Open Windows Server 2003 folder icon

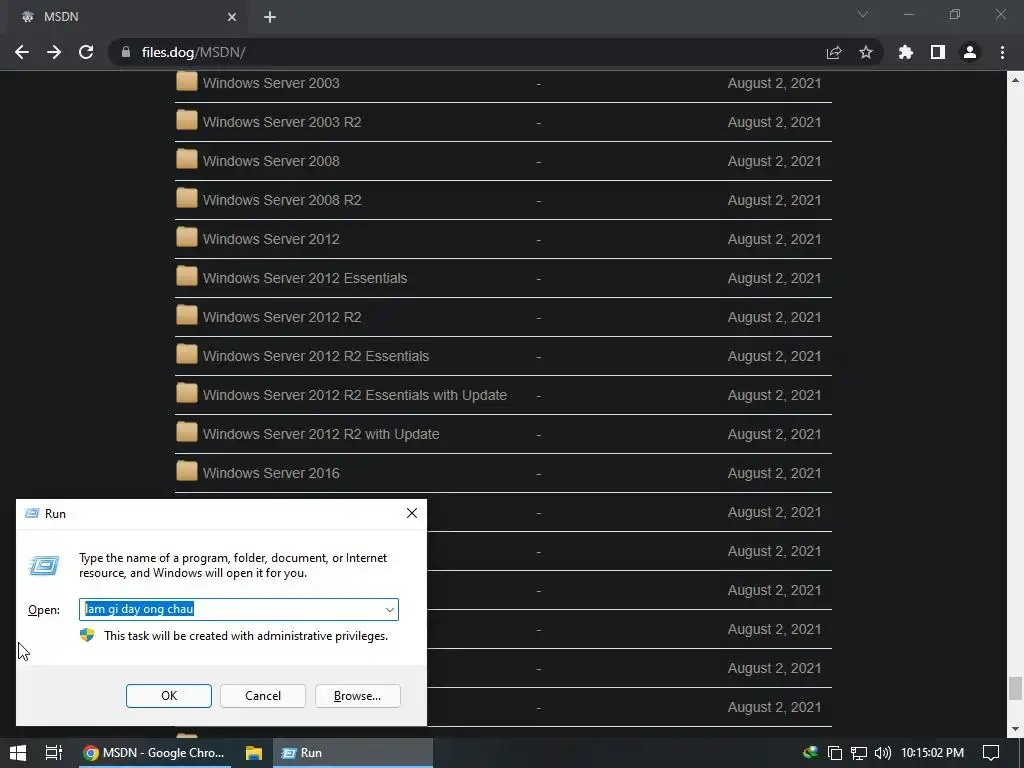click(x=187, y=82)
